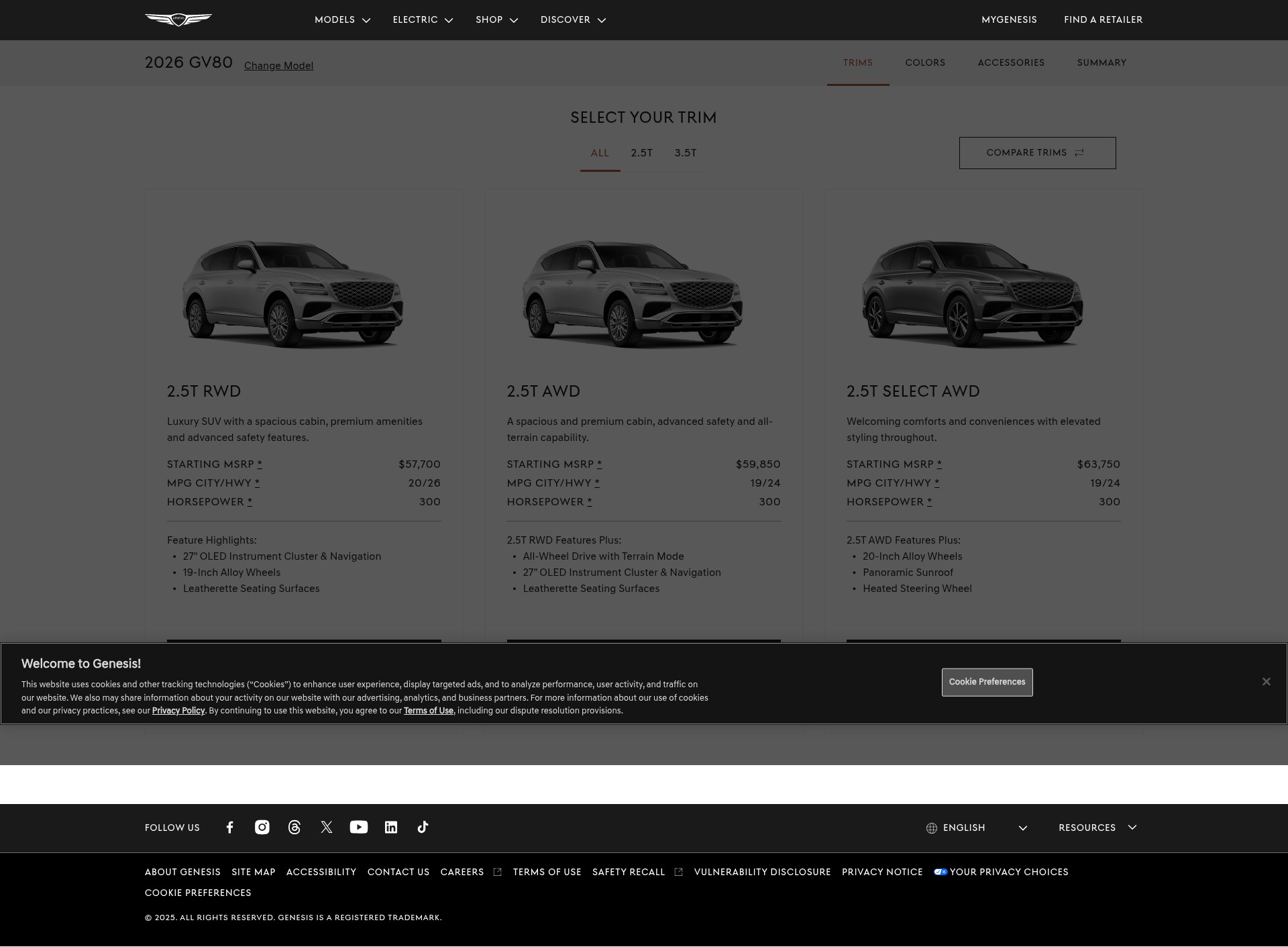Image resolution: width=1288 pixels, height=947 pixels.
Task: Expand the Resources dropdown
Action: 1097,828
